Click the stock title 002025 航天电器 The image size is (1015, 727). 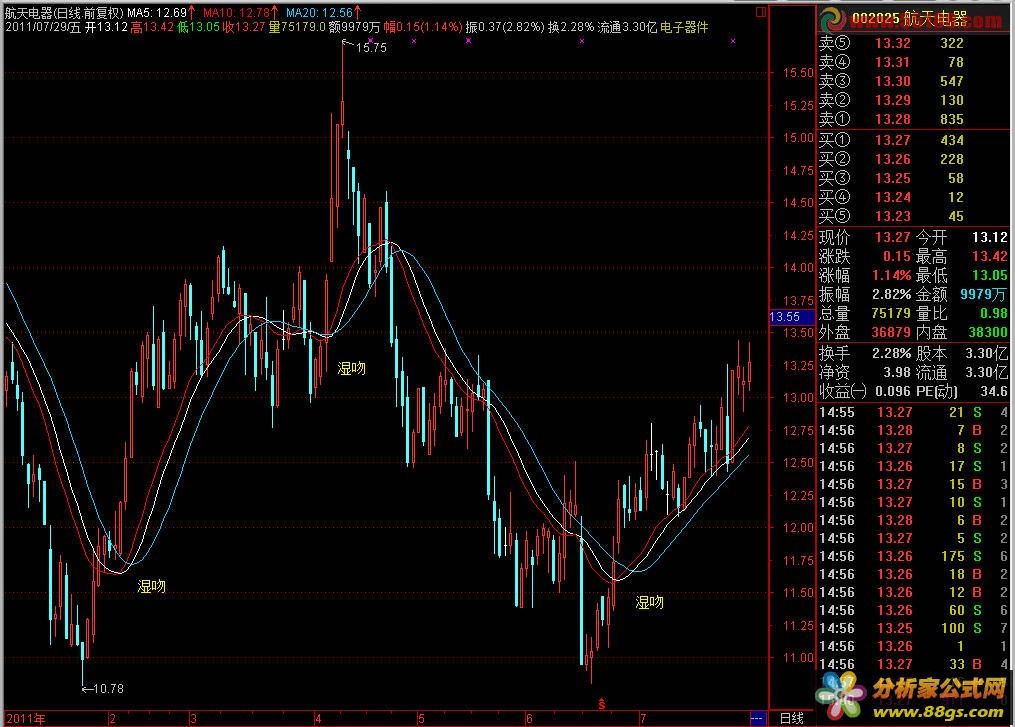[x=909, y=18]
